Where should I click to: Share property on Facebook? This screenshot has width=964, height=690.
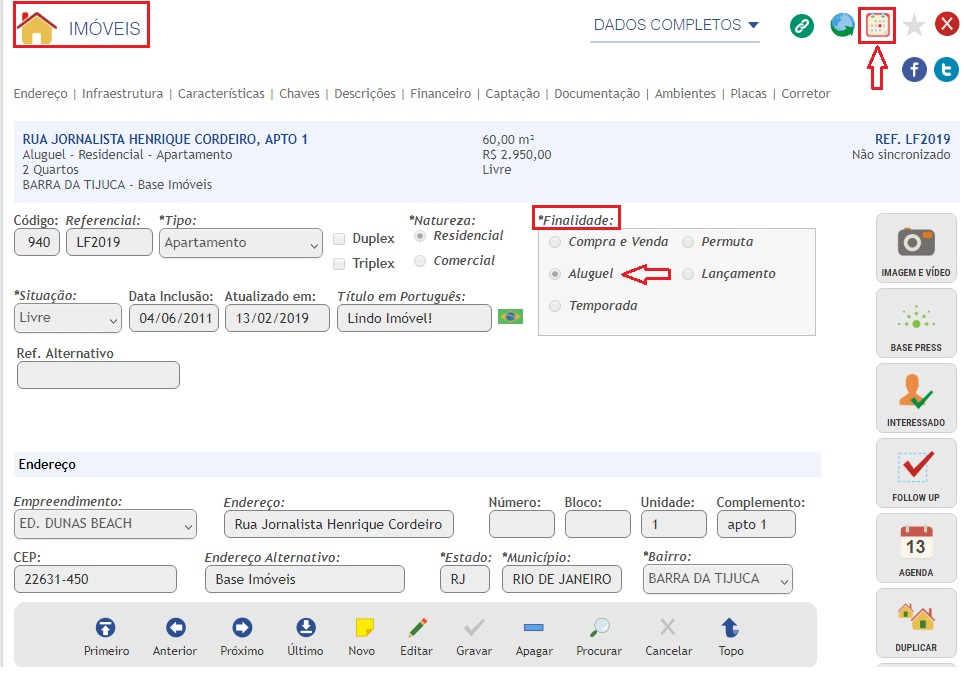point(914,69)
